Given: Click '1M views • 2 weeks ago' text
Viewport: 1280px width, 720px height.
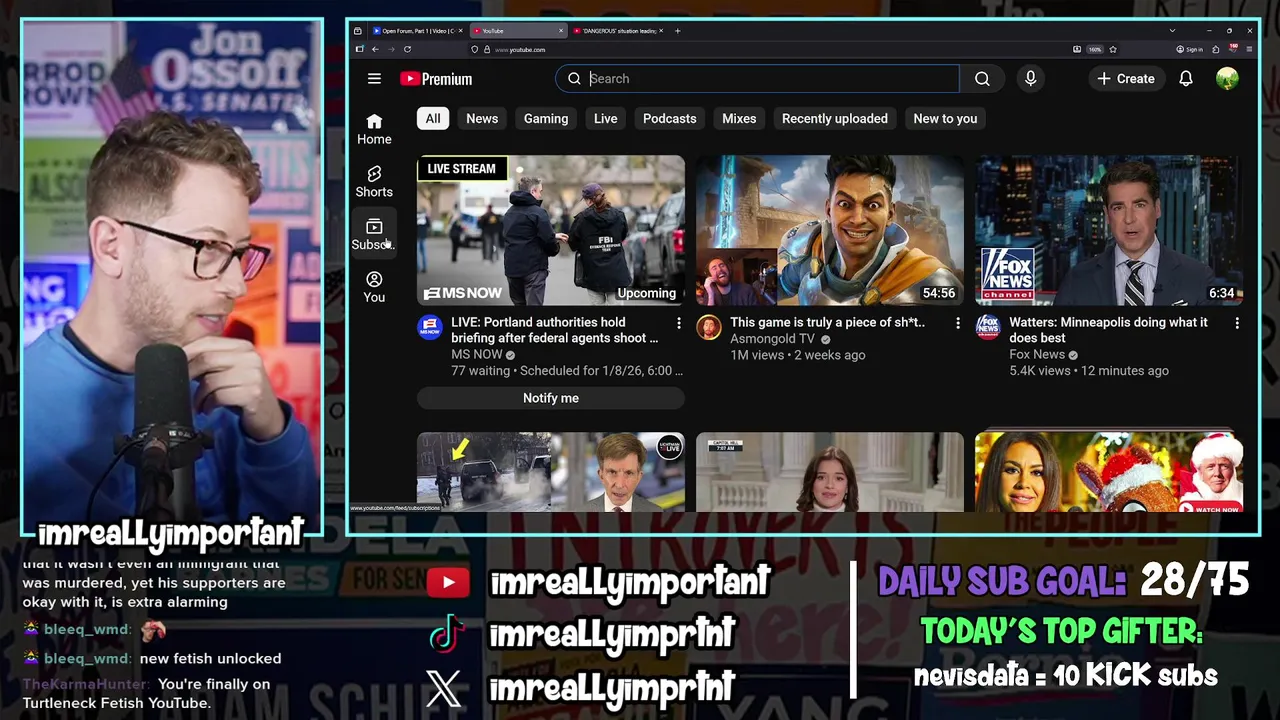Looking at the screenshot, I should click(x=798, y=355).
